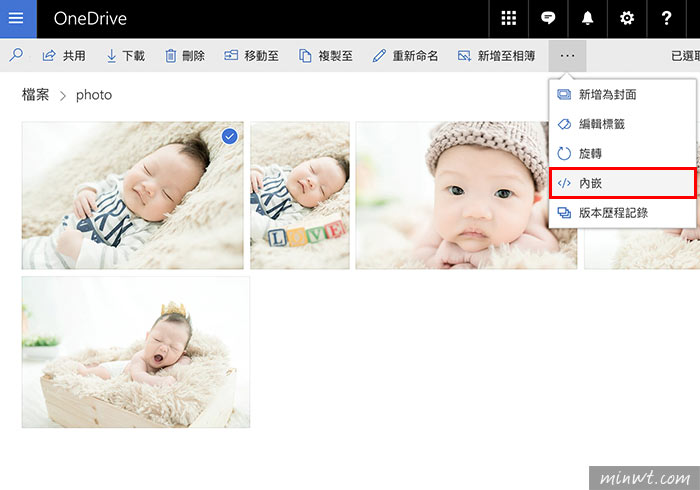Viewport: 700px width, 490px height.
Task: Click the 刪除 delete button
Action: coord(185,56)
